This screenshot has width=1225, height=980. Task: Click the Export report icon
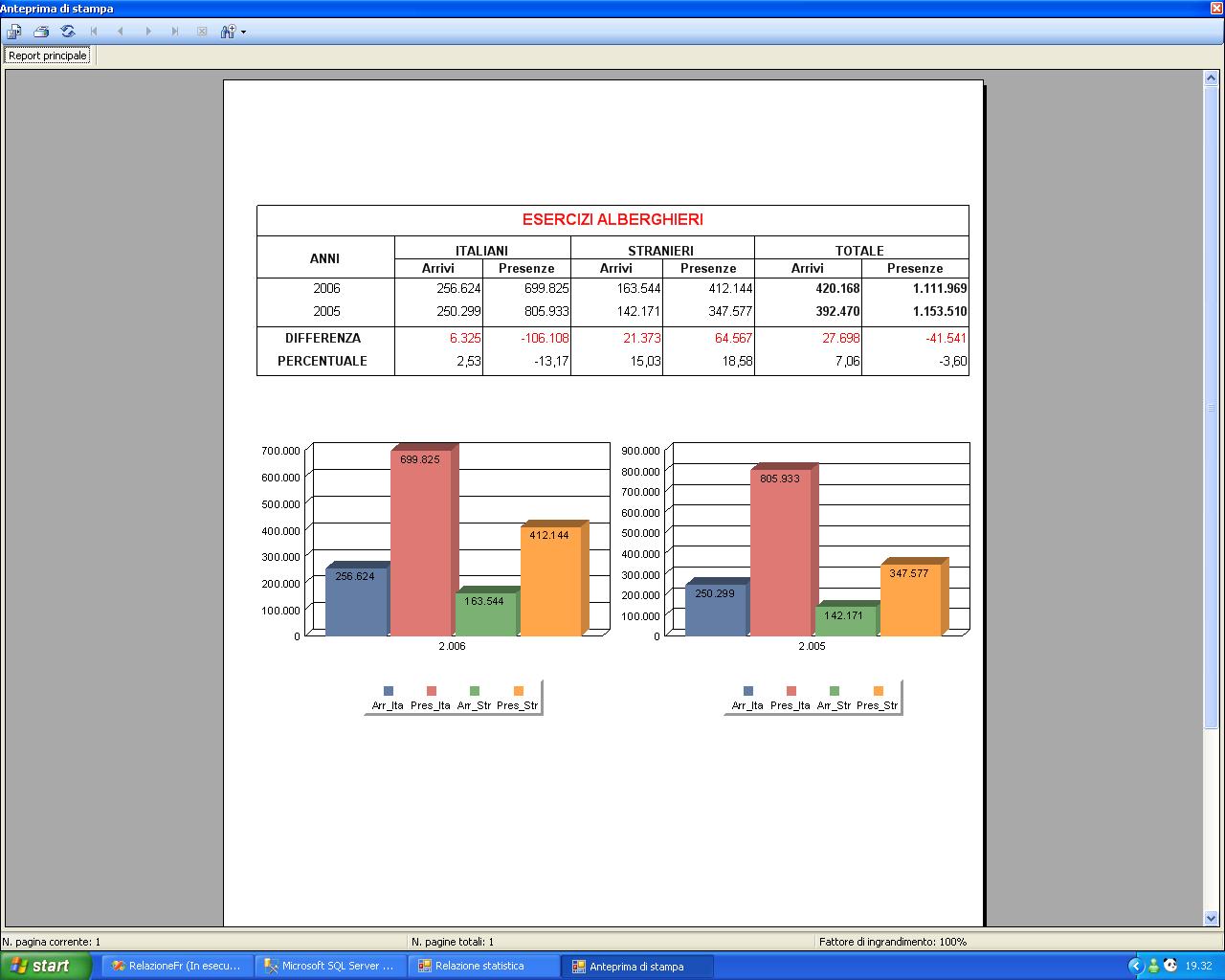pyautogui.click(x=14, y=32)
